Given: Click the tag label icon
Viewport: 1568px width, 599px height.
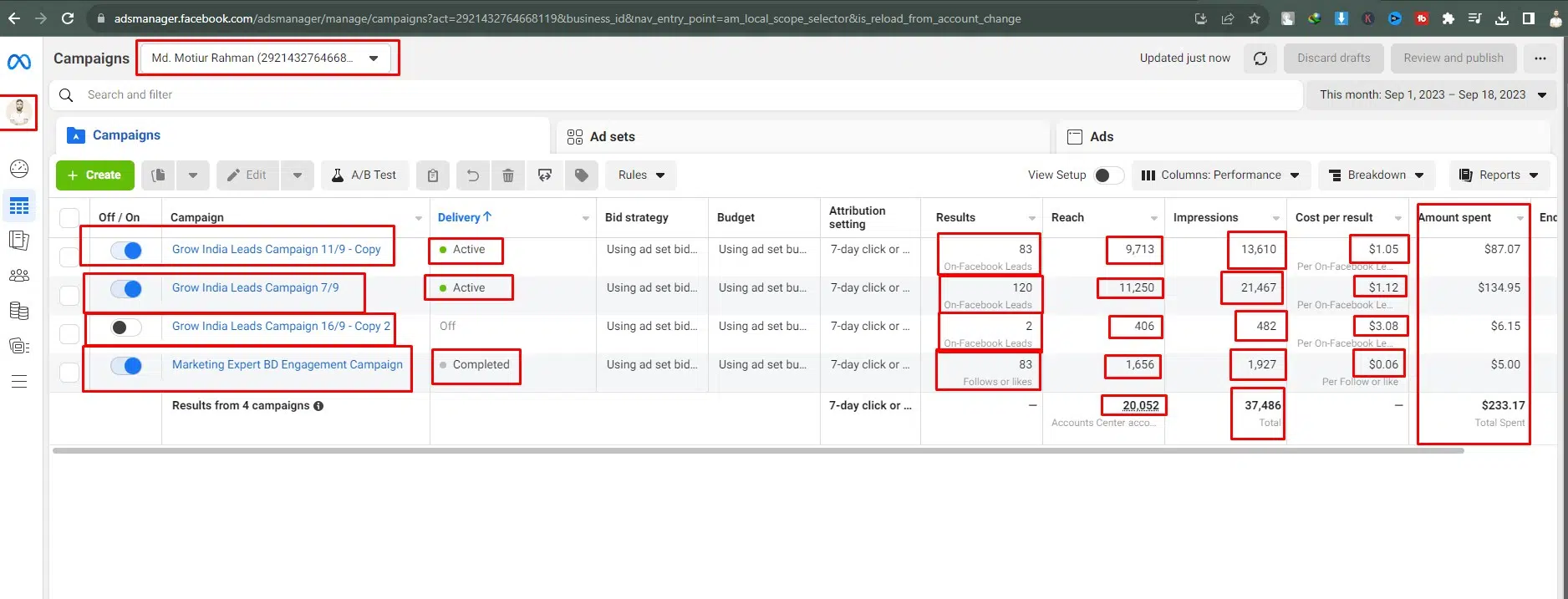Looking at the screenshot, I should click(582, 175).
